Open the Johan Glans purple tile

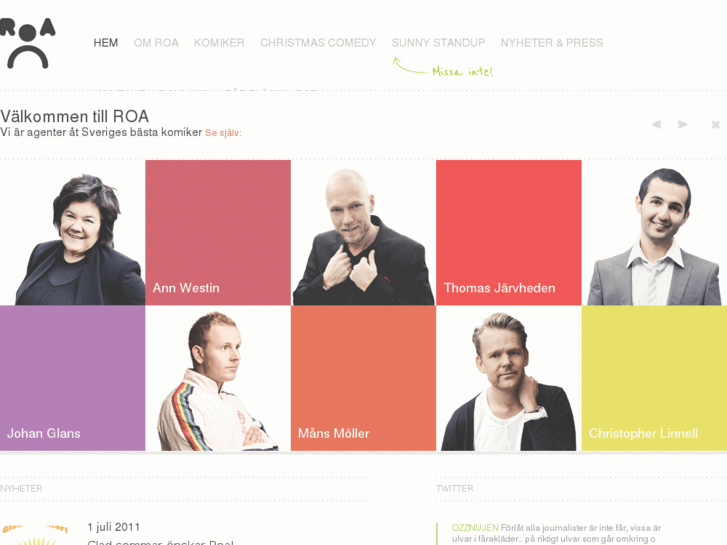(72, 378)
